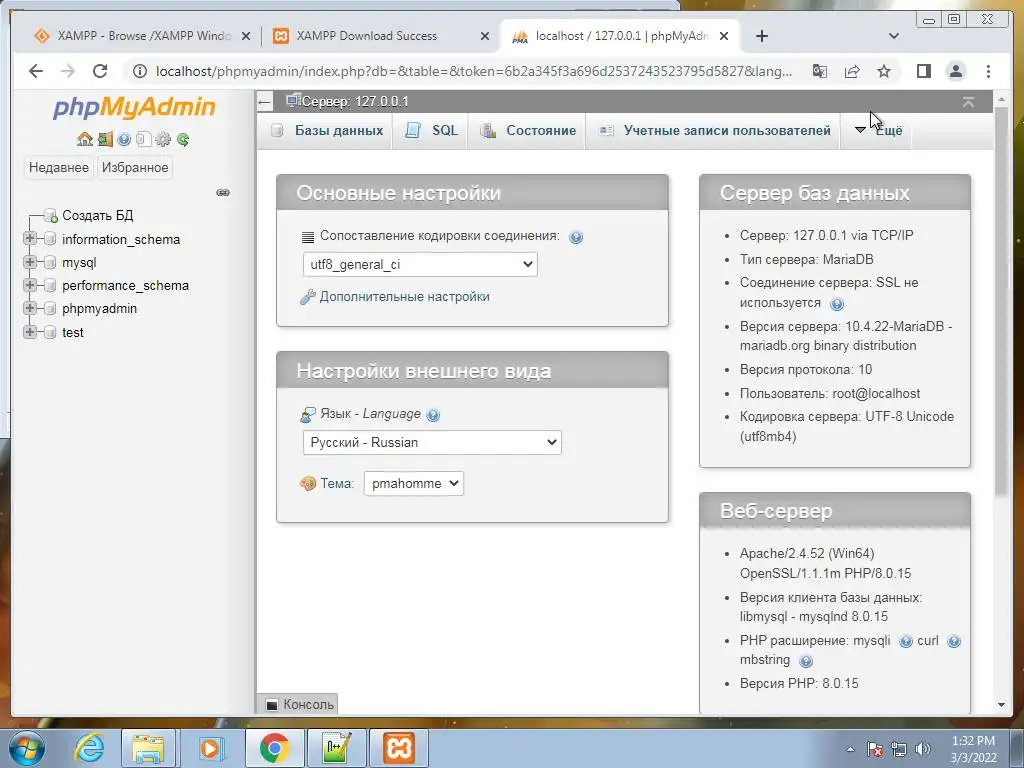Image resolution: width=1024 pixels, height=768 pixels.
Task: Switch to XAMPP - Browse browser tab
Action: (x=134, y=36)
